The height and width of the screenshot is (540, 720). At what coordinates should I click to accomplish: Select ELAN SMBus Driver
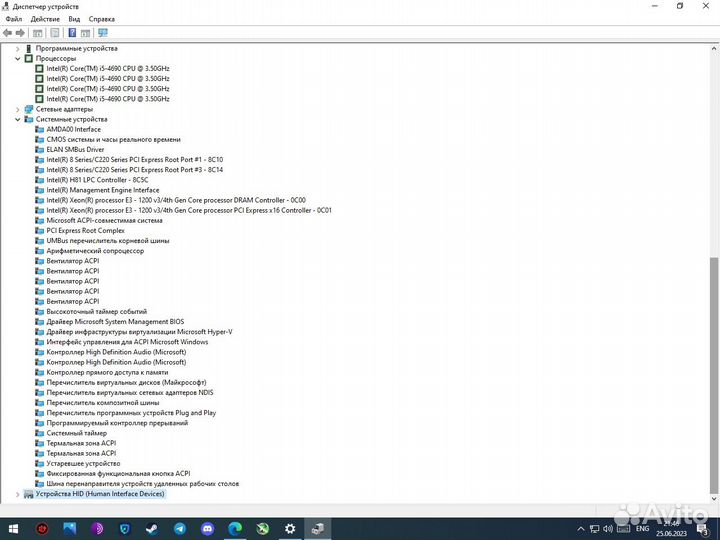tap(75, 150)
